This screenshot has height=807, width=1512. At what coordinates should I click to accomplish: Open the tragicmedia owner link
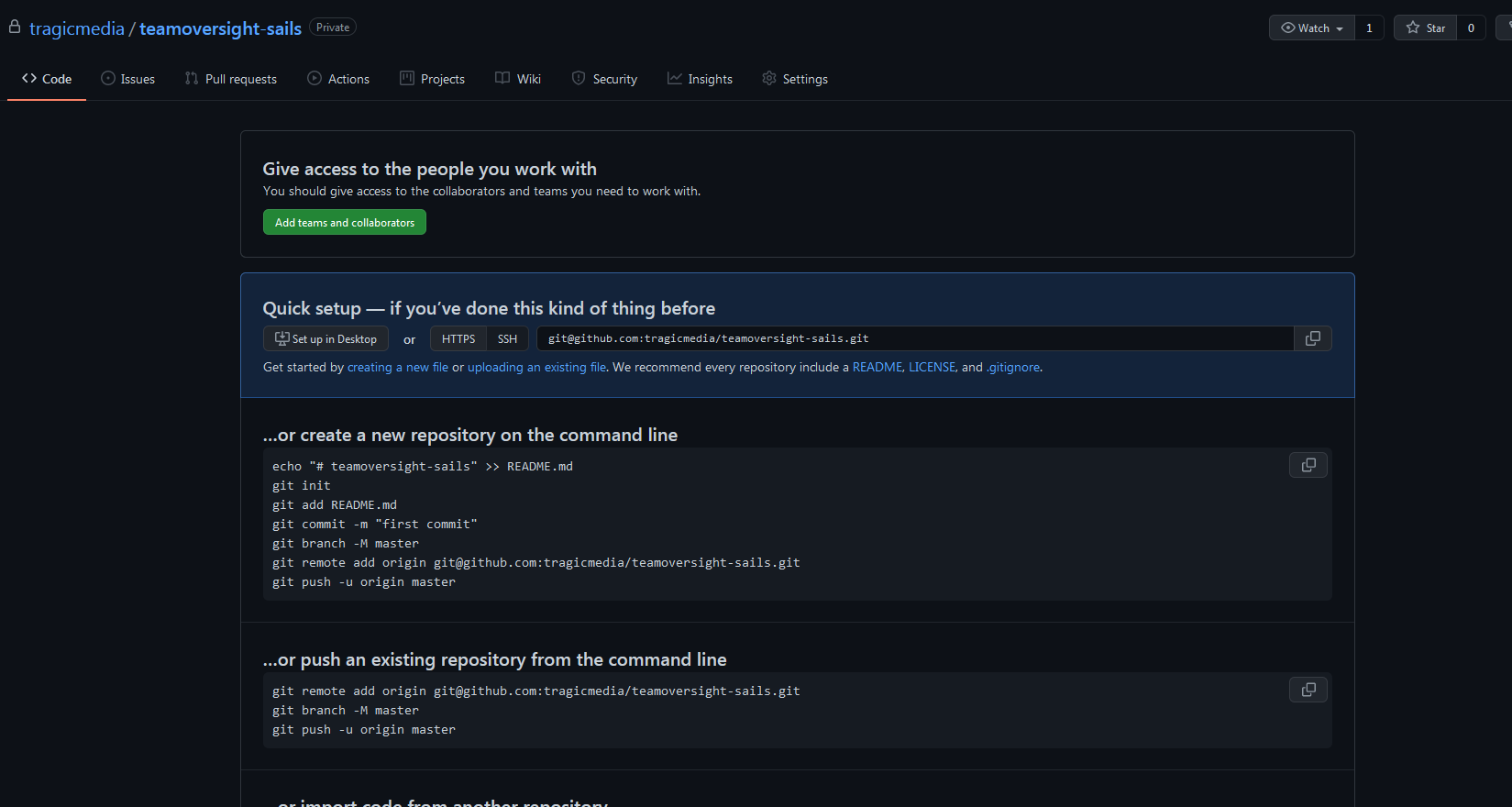click(x=77, y=28)
